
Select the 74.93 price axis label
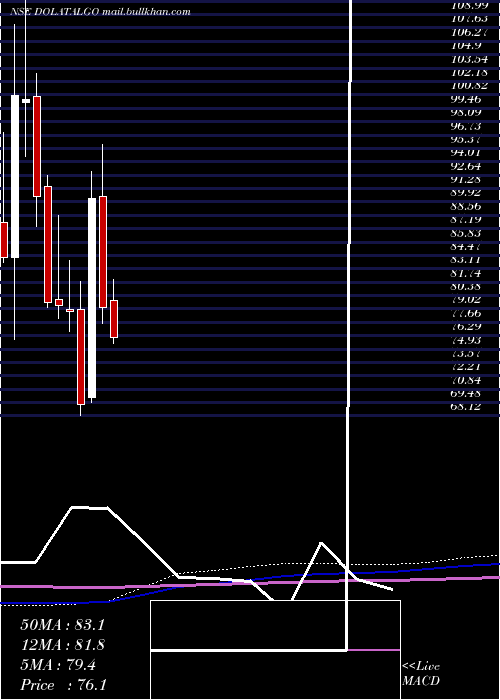pos(466,340)
